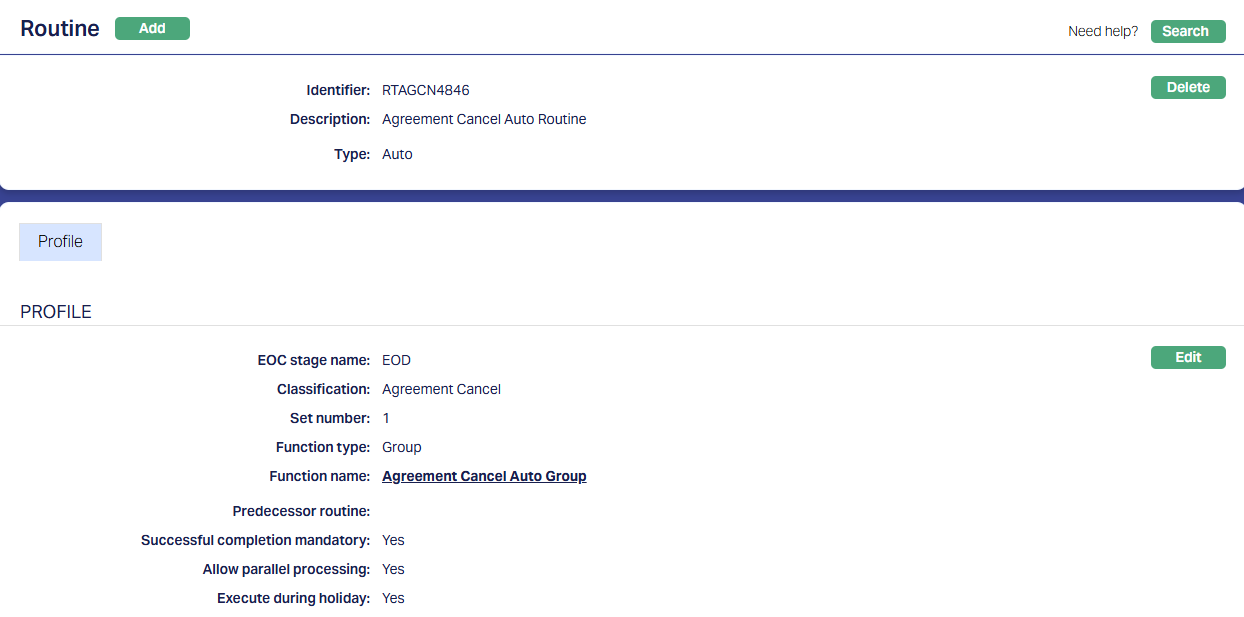Click Yes beside Successful completion mandatory
This screenshot has height=617, width=1244.
(393, 541)
